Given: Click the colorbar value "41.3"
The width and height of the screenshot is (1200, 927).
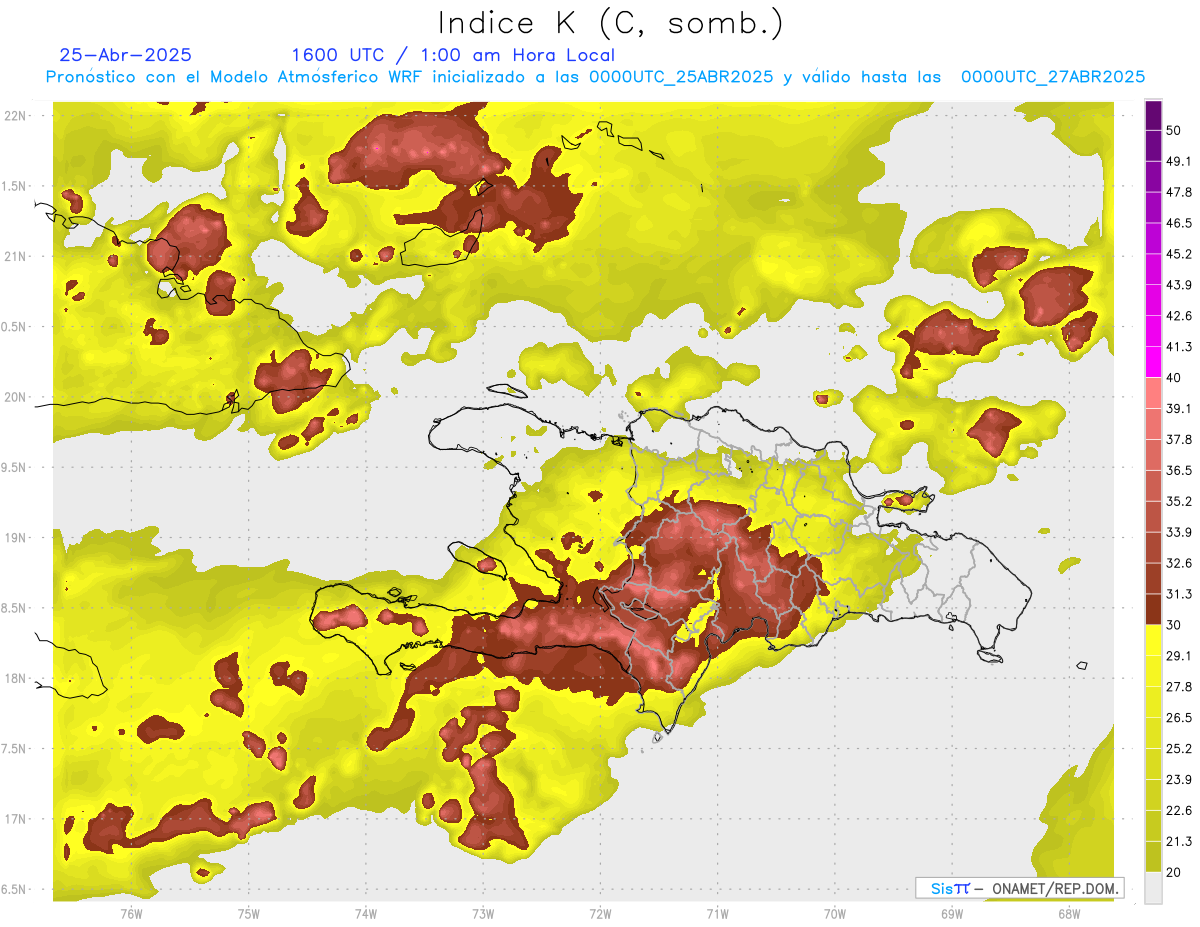Looking at the screenshot, I should coord(1180,347).
